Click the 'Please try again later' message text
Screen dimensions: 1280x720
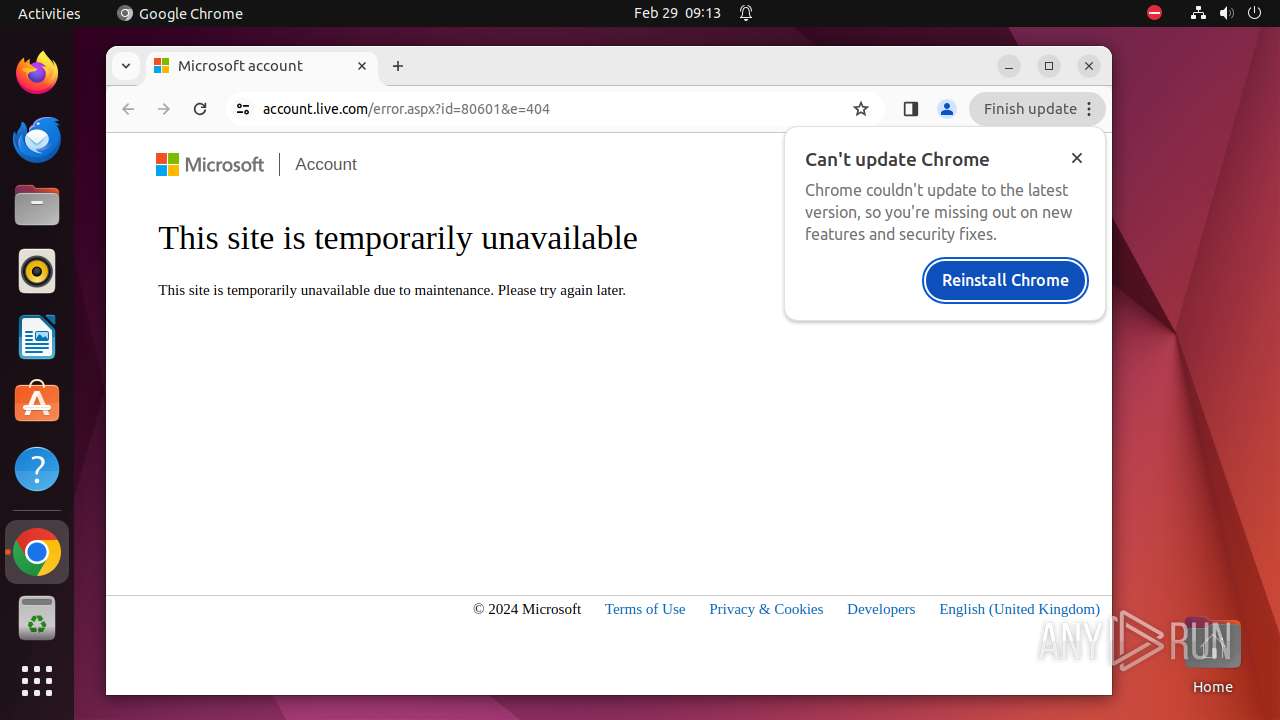[x=561, y=290]
